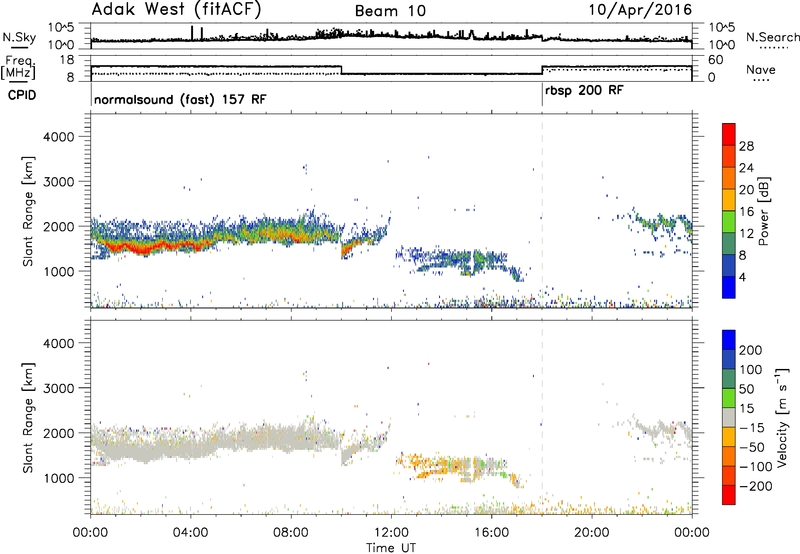800x554 pixels.
Task: Click 'Slant Range [km]' label of velocity panel
Action: 29,417
